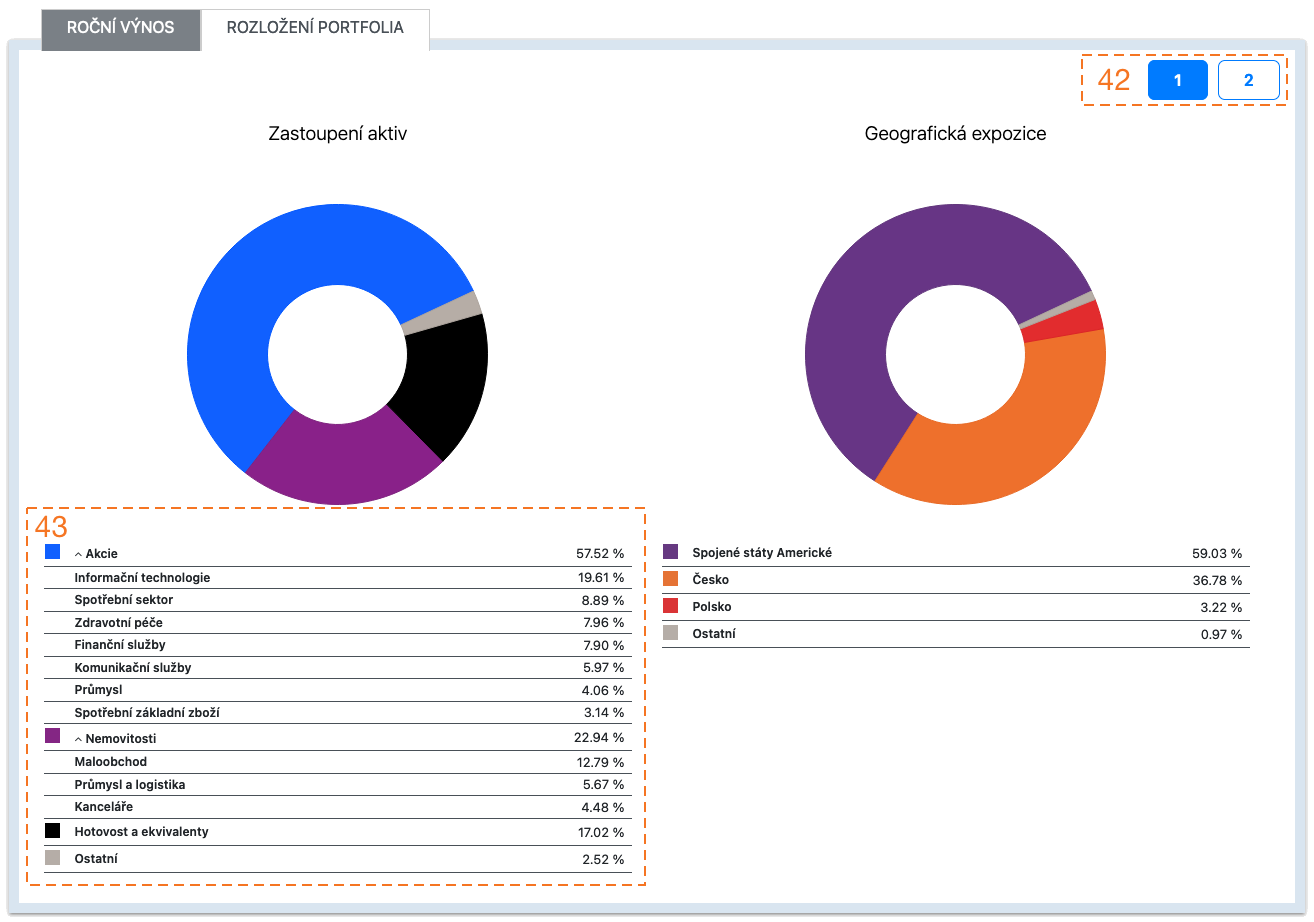Select the Průmysl row
This screenshot has height=922, width=1314.
click(338, 690)
